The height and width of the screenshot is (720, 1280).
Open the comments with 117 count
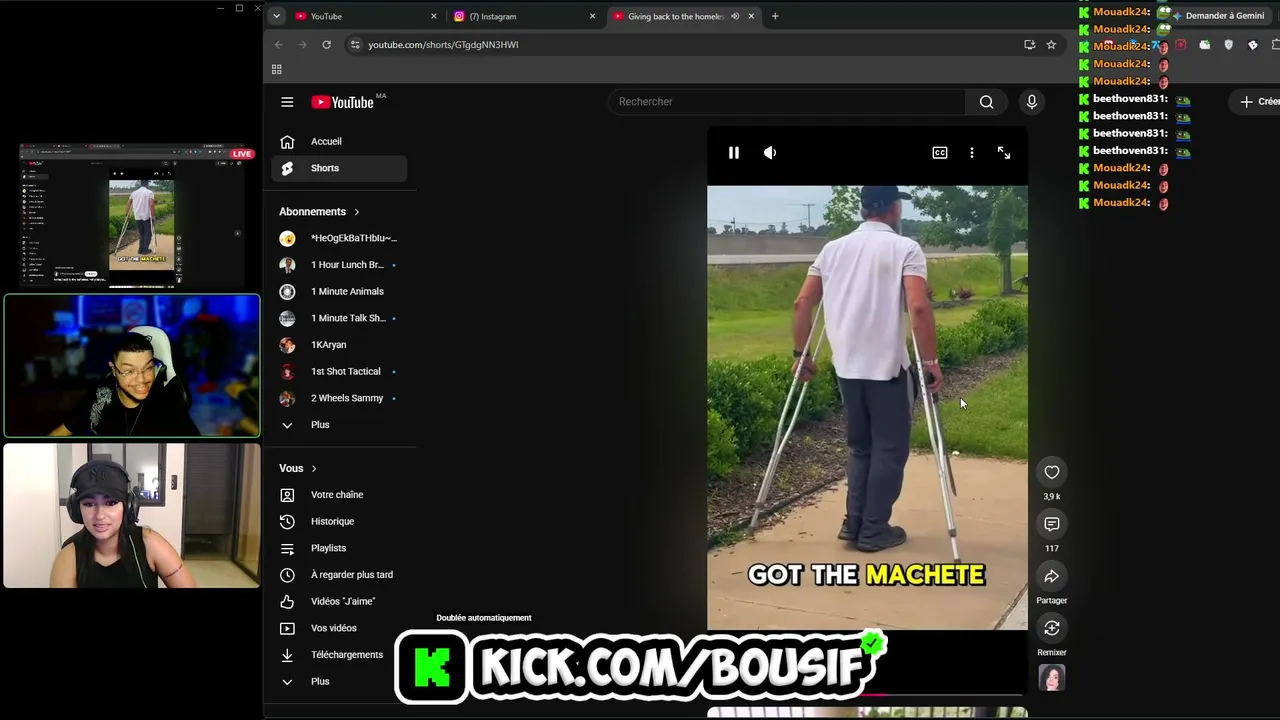click(1052, 524)
